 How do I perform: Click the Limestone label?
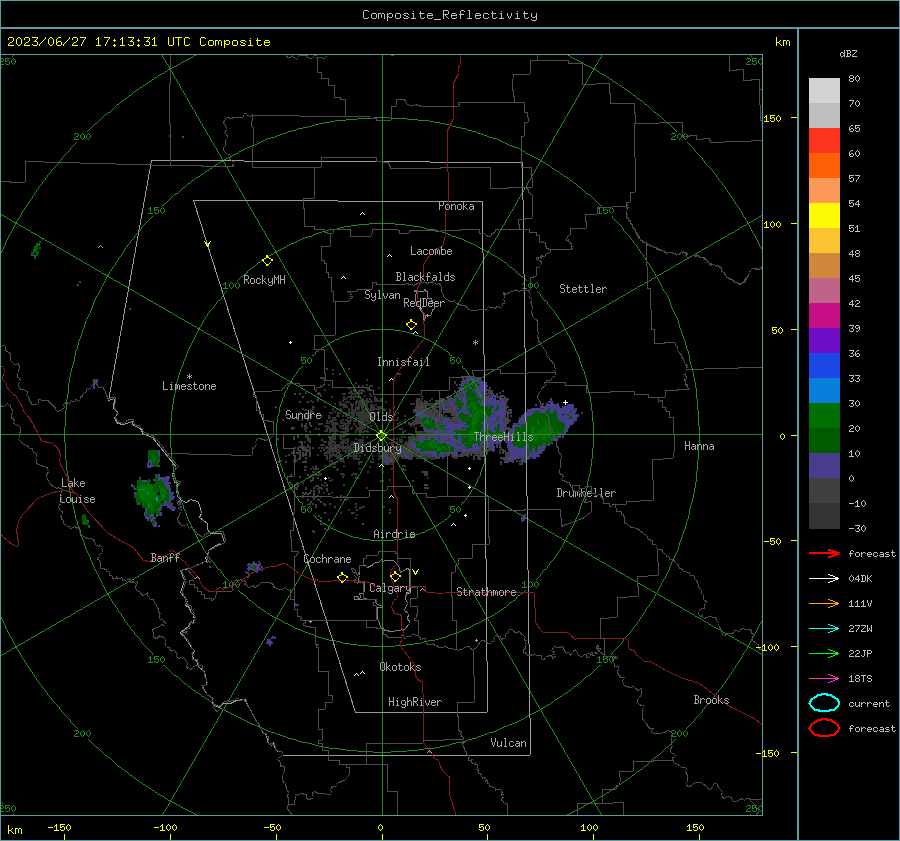pyautogui.click(x=189, y=386)
